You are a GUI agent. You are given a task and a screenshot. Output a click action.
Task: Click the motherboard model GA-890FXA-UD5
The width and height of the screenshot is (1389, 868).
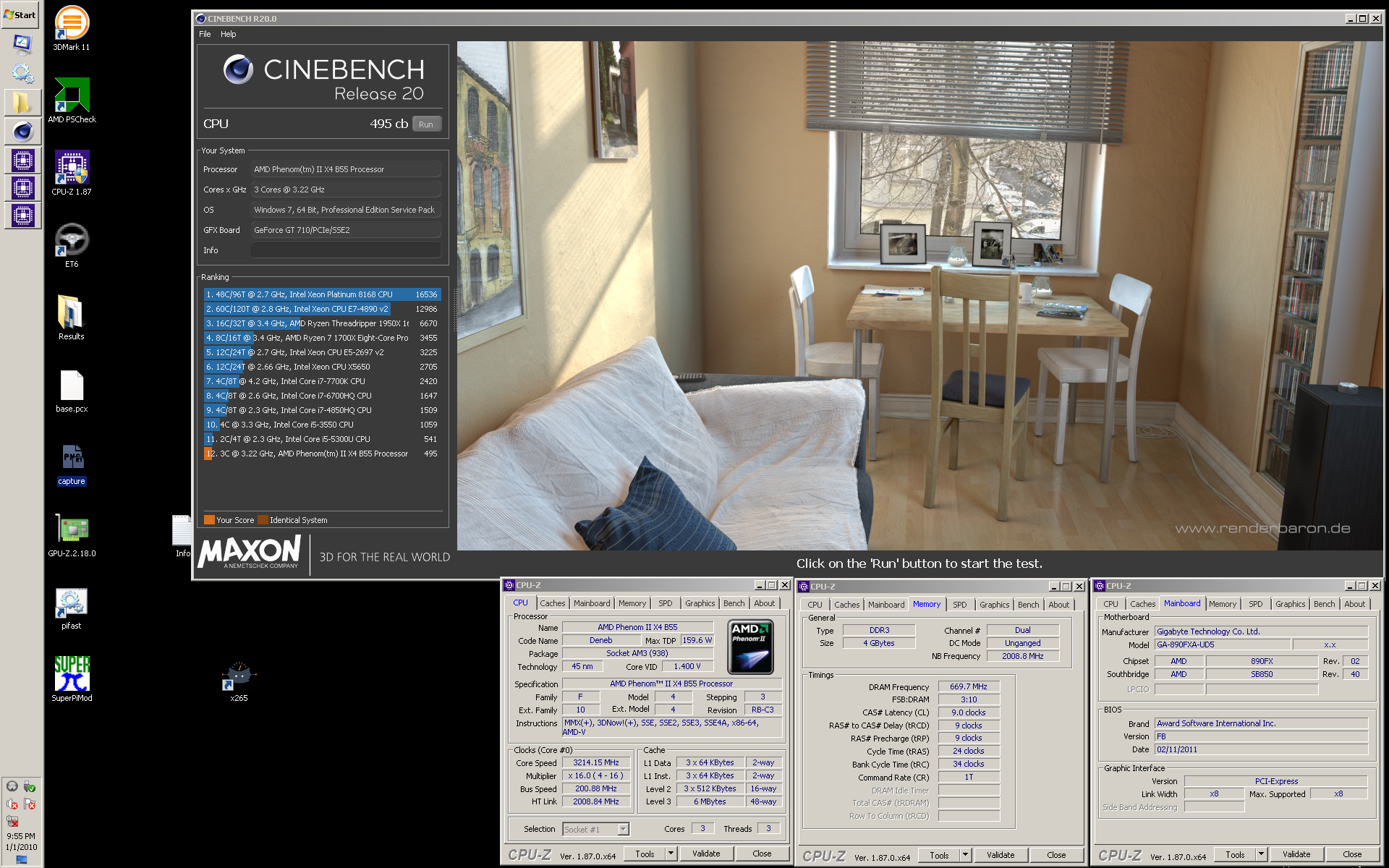click(1221, 644)
